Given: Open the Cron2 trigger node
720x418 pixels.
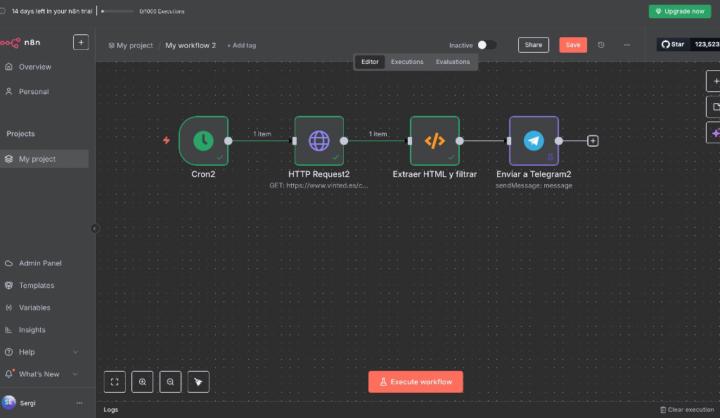Looking at the screenshot, I should 203,141.
